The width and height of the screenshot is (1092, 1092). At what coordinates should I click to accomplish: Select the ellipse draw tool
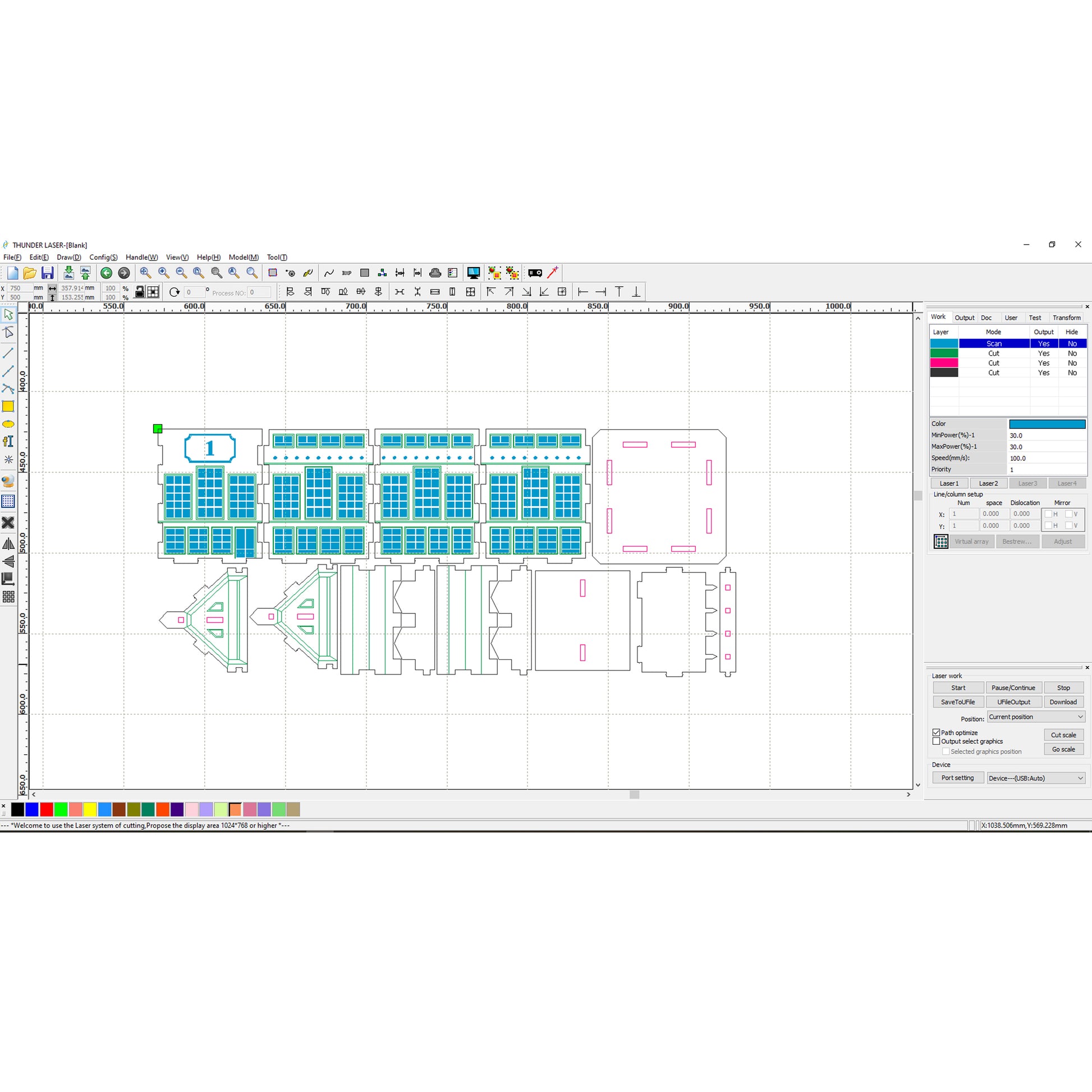pyautogui.click(x=8, y=424)
